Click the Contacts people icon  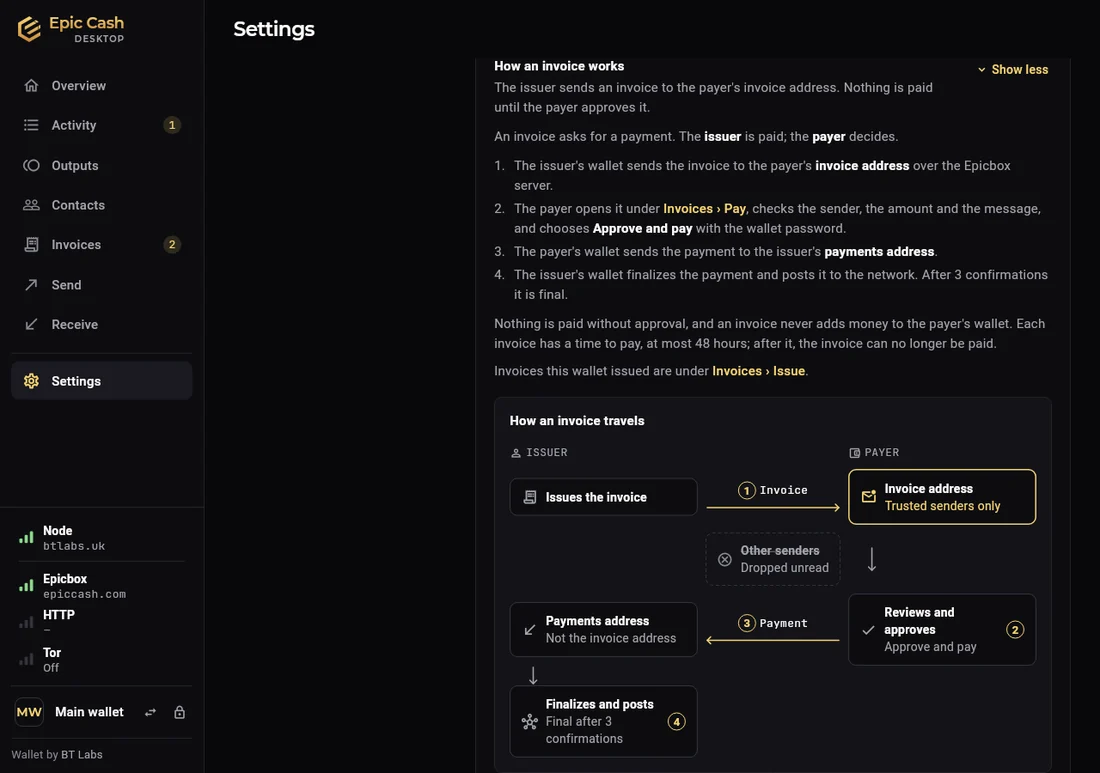coord(31,205)
